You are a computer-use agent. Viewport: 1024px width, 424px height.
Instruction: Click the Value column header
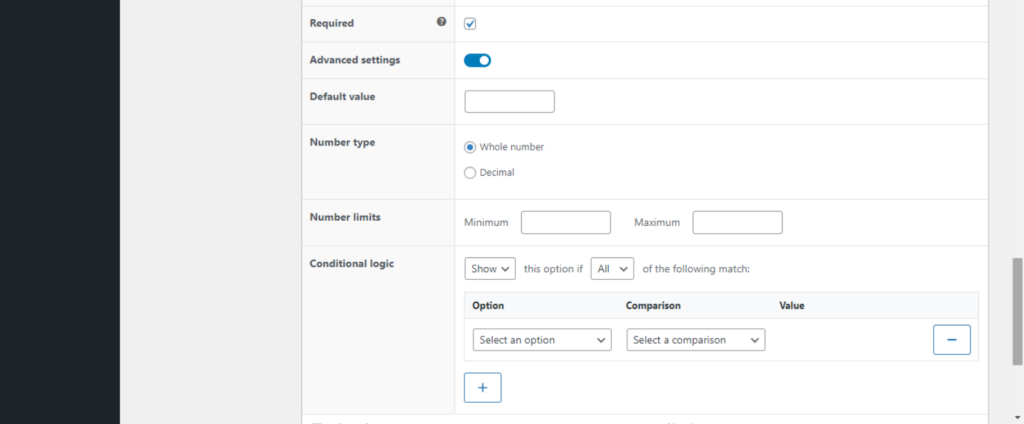[x=792, y=305]
